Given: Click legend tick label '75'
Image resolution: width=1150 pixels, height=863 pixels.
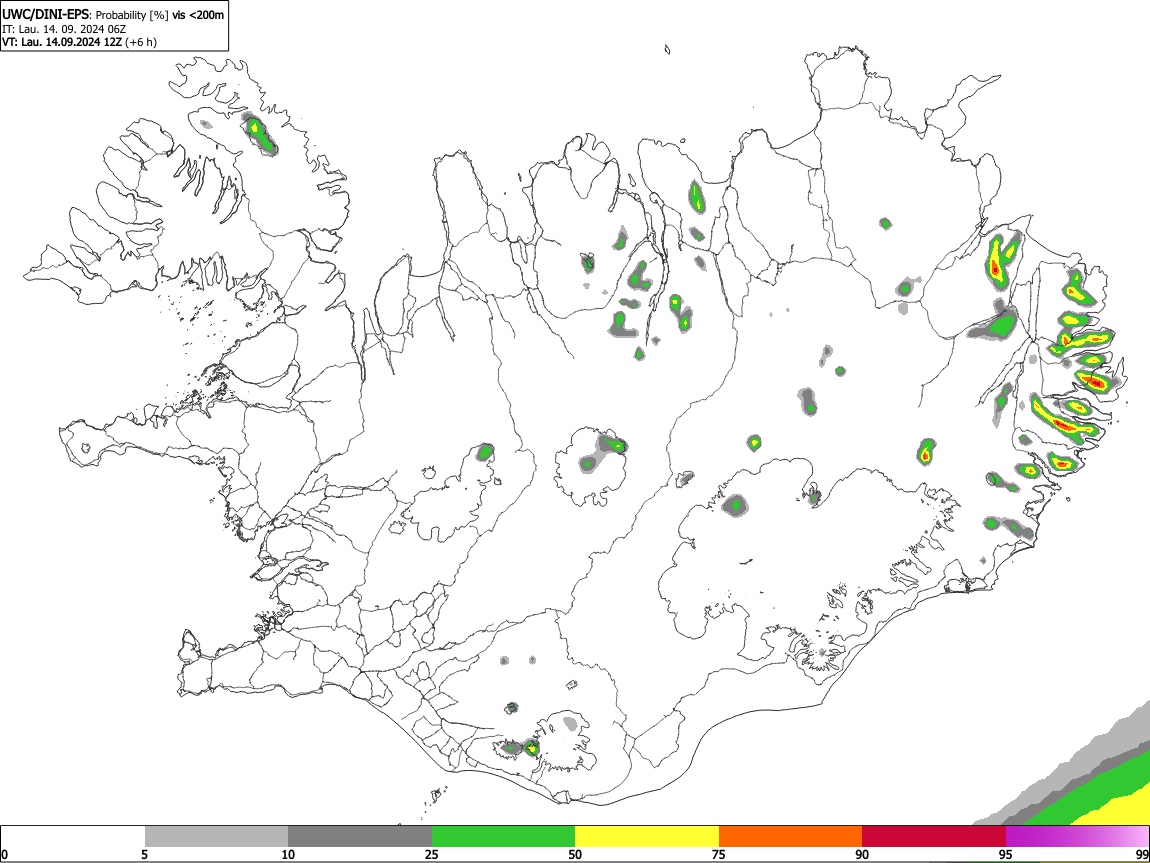Looking at the screenshot, I should (x=719, y=854).
